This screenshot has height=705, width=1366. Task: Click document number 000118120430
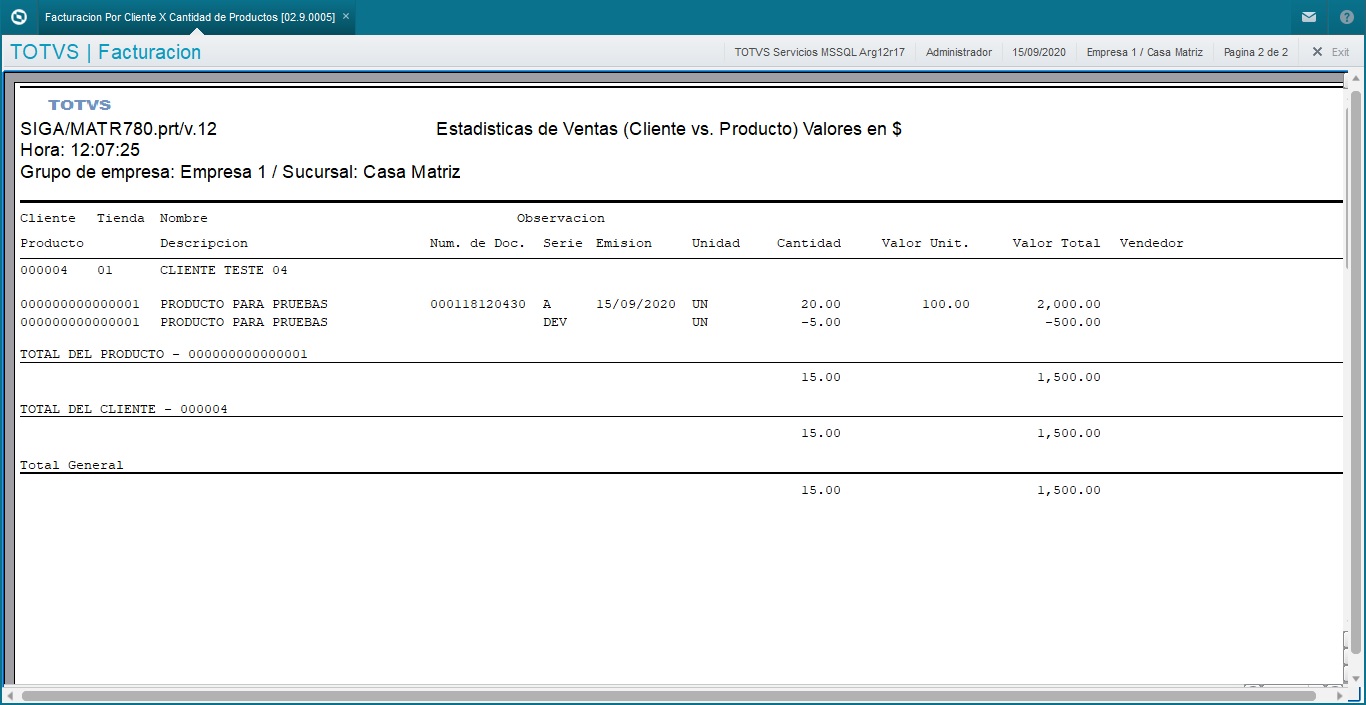[x=477, y=304]
